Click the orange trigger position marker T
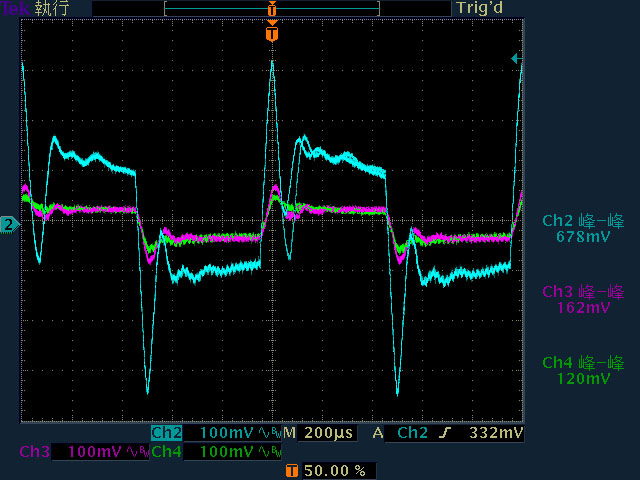The width and height of the screenshot is (640, 480). coord(272,33)
